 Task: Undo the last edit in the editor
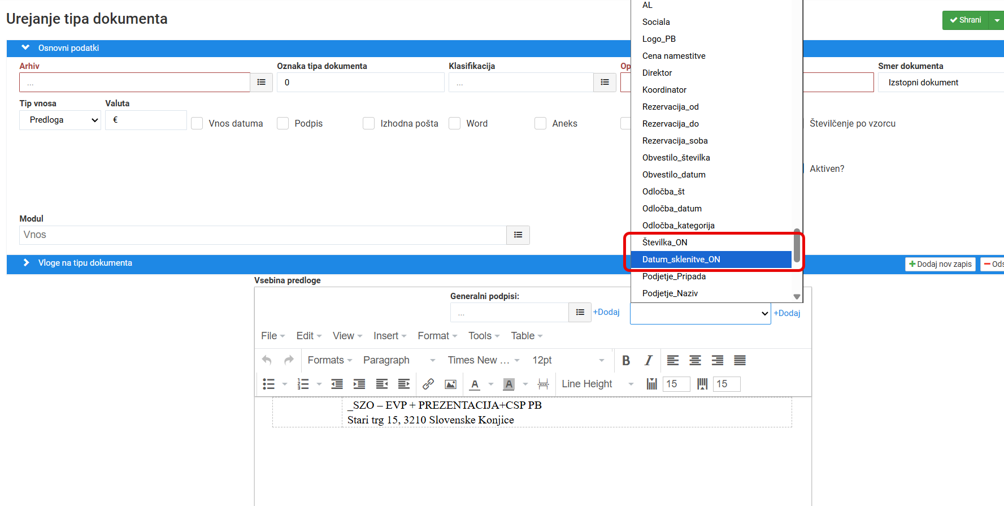point(267,360)
